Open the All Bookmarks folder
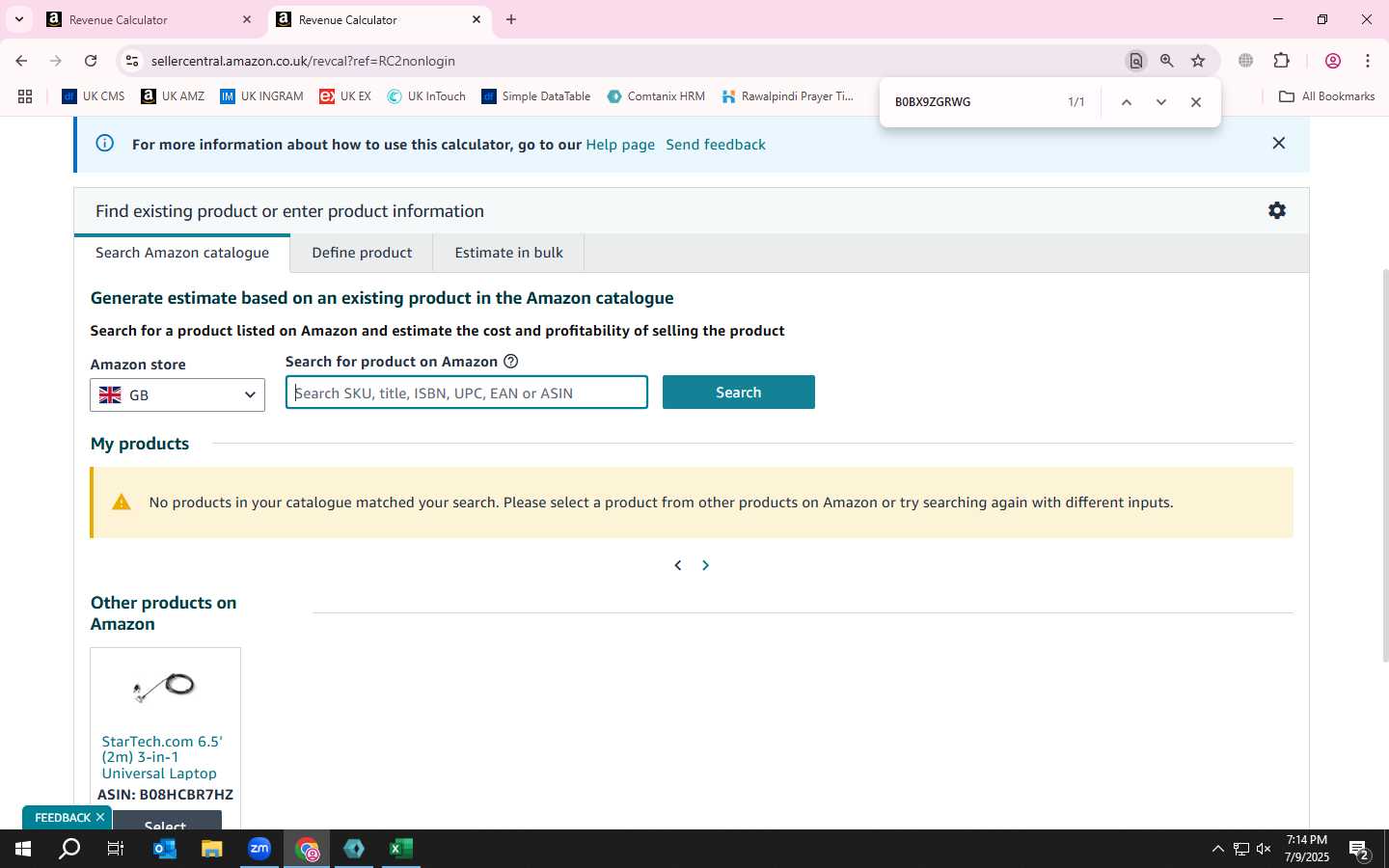The width and height of the screenshot is (1389, 868). [x=1327, y=96]
